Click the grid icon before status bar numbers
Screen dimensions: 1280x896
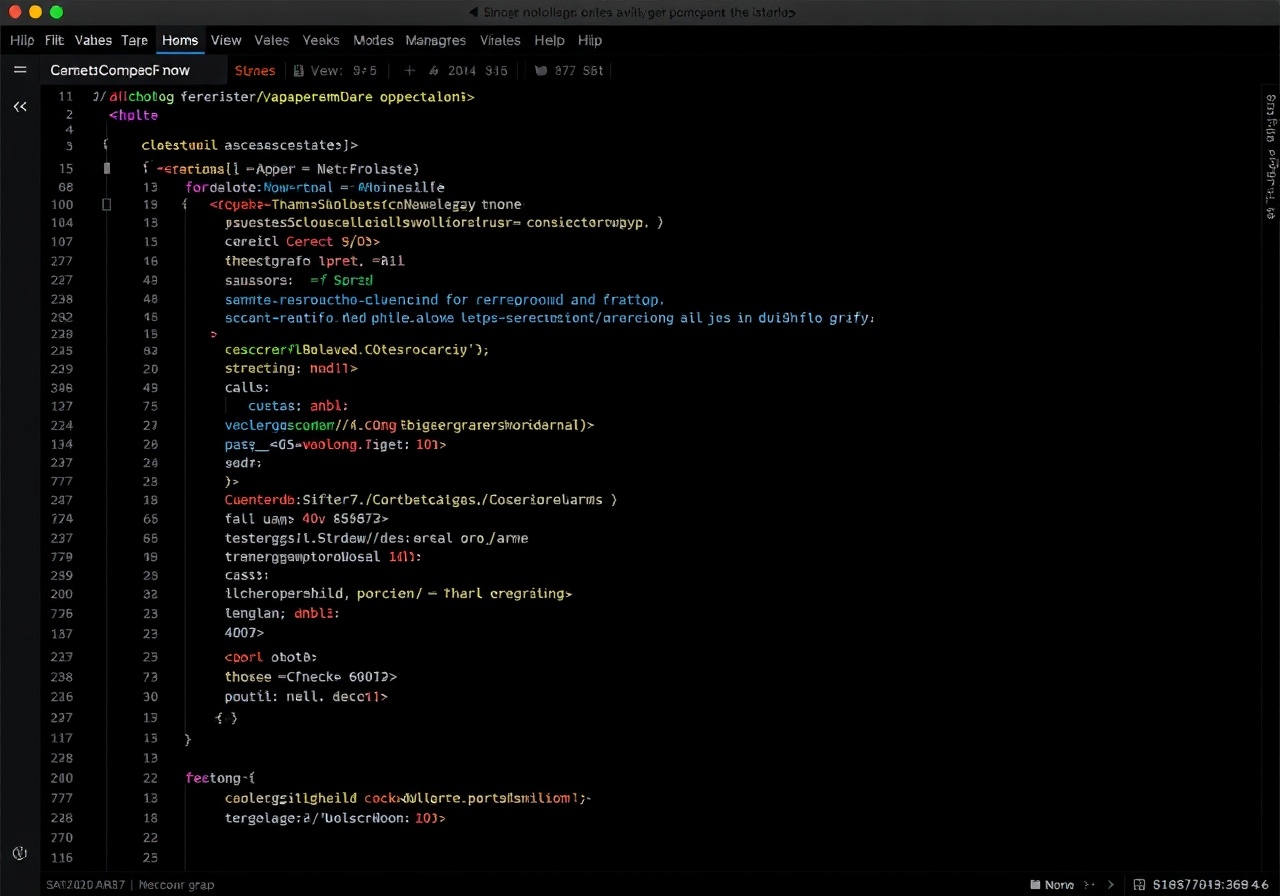[x=1140, y=885]
